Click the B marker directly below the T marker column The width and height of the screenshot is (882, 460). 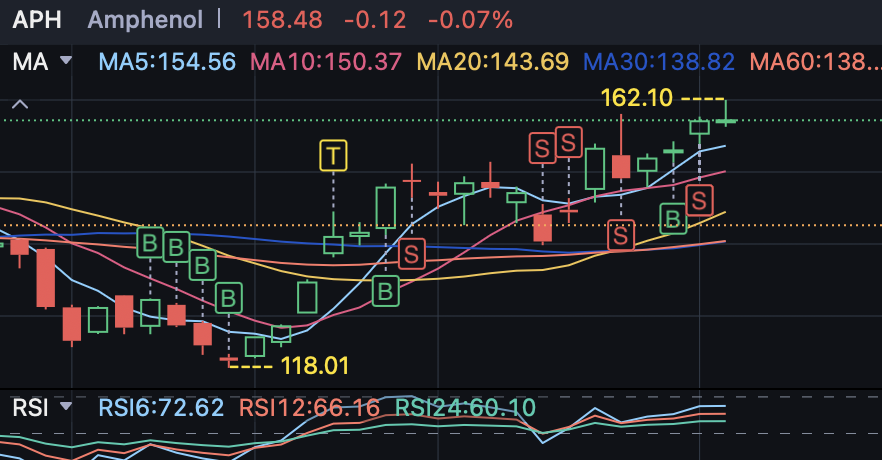click(386, 292)
